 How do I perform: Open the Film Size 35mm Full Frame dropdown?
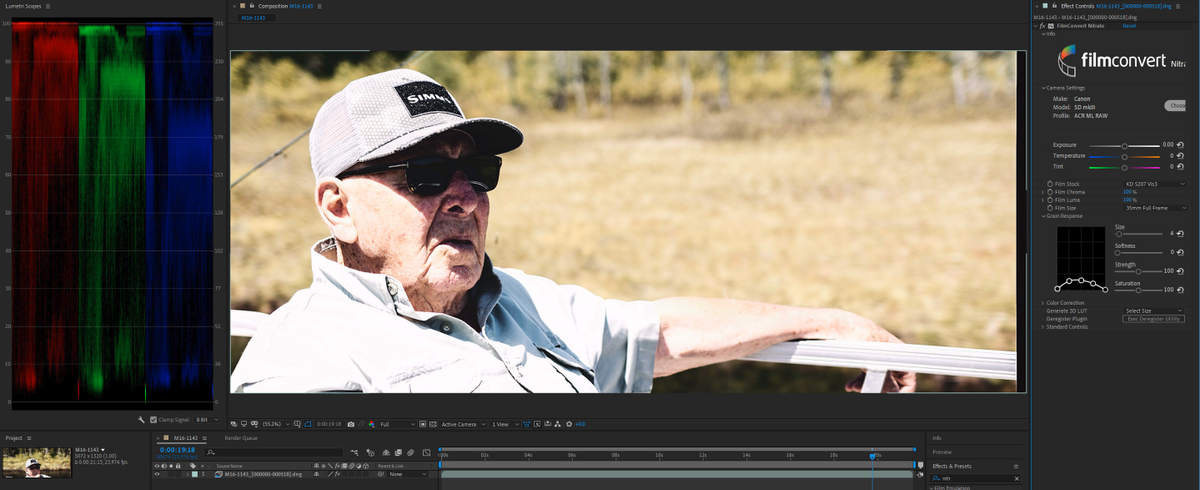click(x=1155, y=208)
